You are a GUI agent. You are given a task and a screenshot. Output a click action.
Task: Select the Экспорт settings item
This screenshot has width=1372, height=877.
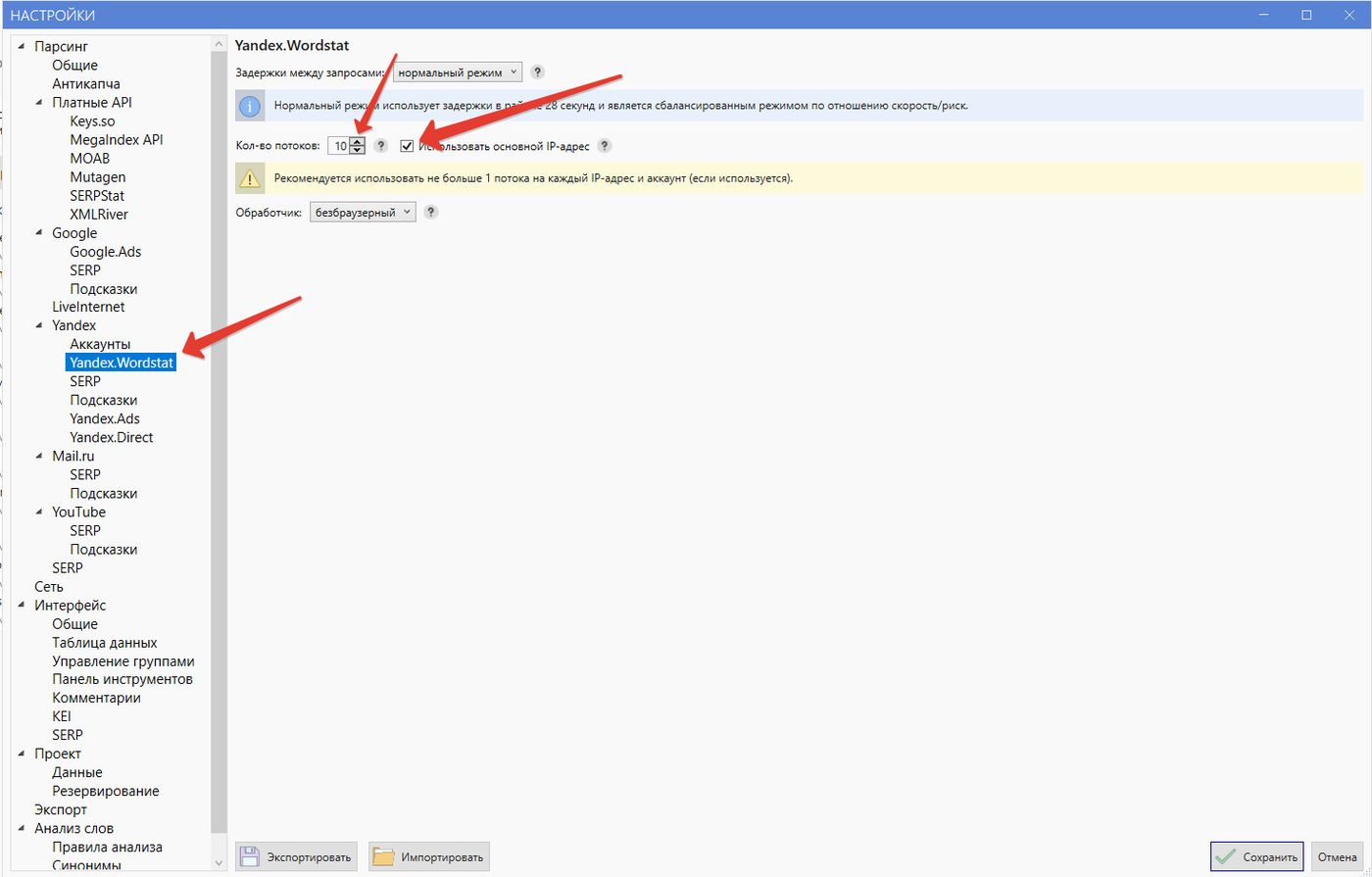pyautogui.click(x=61, y=810)
